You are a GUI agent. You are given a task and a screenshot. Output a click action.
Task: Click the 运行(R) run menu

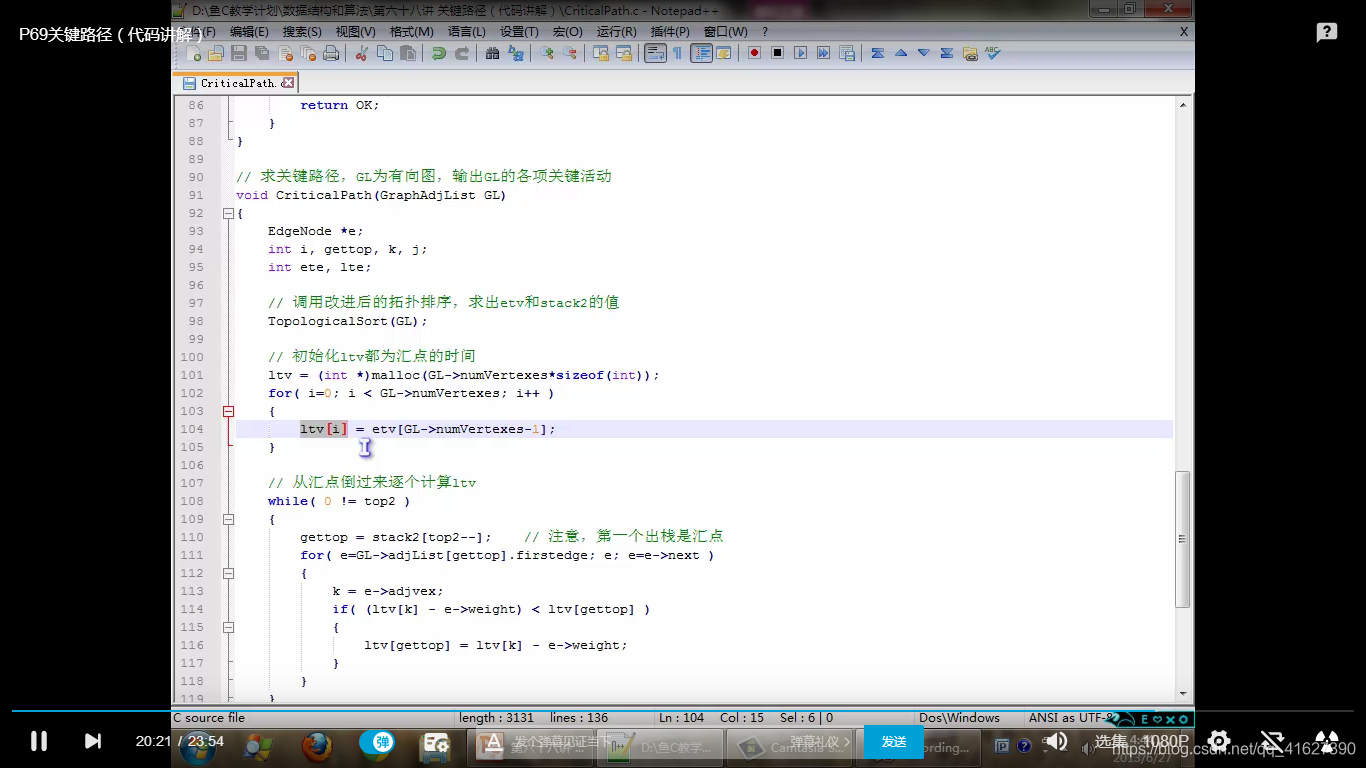coord(617,31)
